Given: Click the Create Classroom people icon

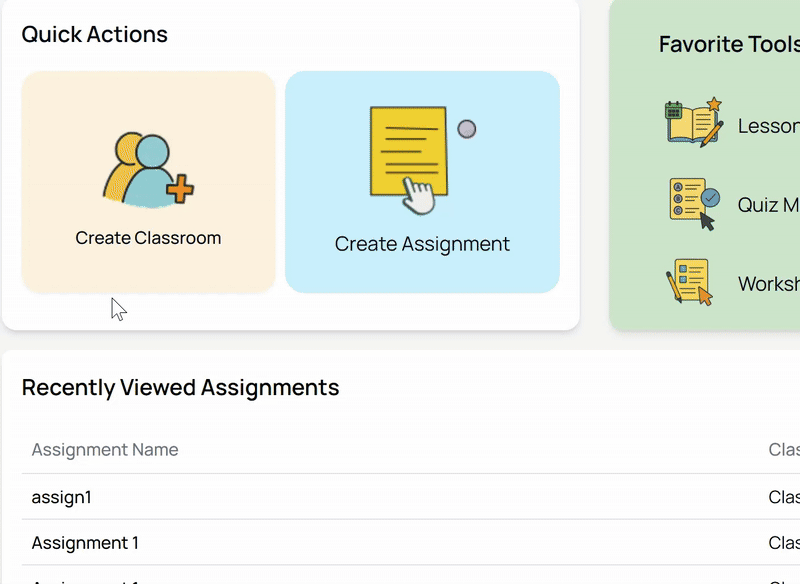Looking at the screenshot, I should pyautogui.click(x=148, y=170).
